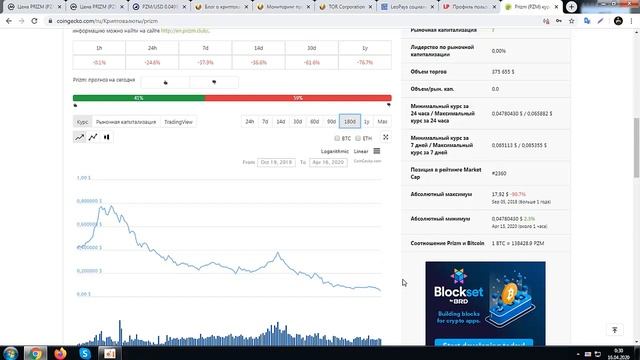640x360 pixels.
Task: Switch chart scale to Logarithmic
Action: point(335,151)
